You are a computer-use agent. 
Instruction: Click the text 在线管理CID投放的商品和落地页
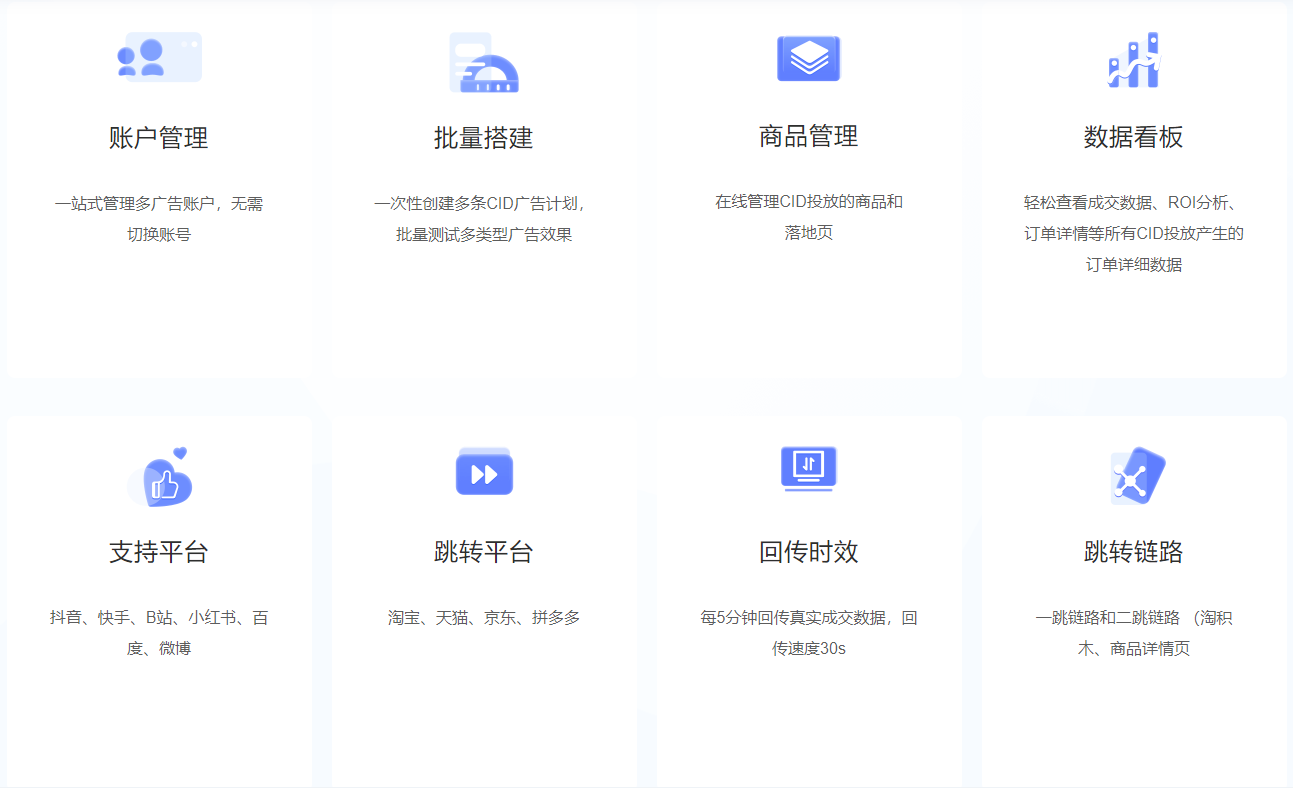point(809,217)
